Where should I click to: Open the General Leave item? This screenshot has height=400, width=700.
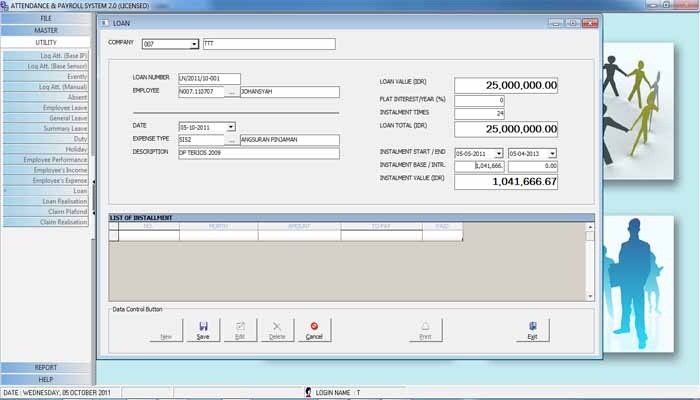point(46,118)
